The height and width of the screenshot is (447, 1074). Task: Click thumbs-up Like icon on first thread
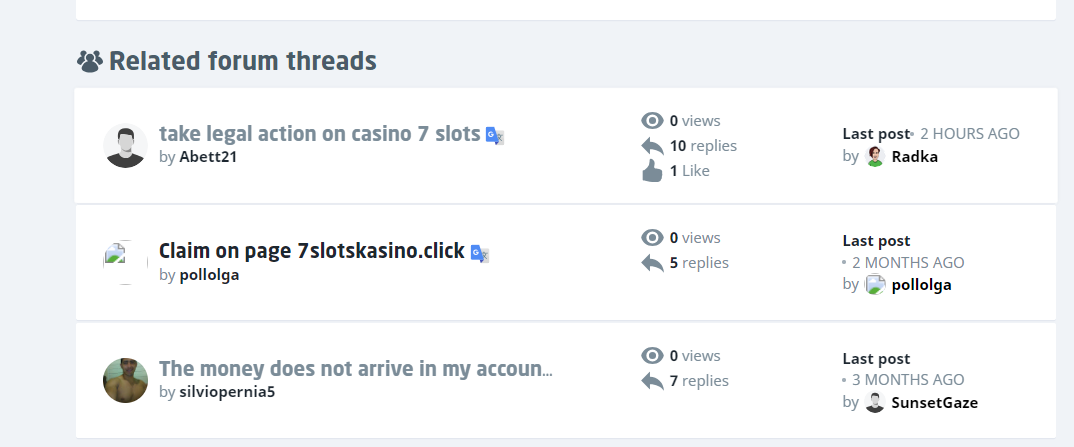652,171
